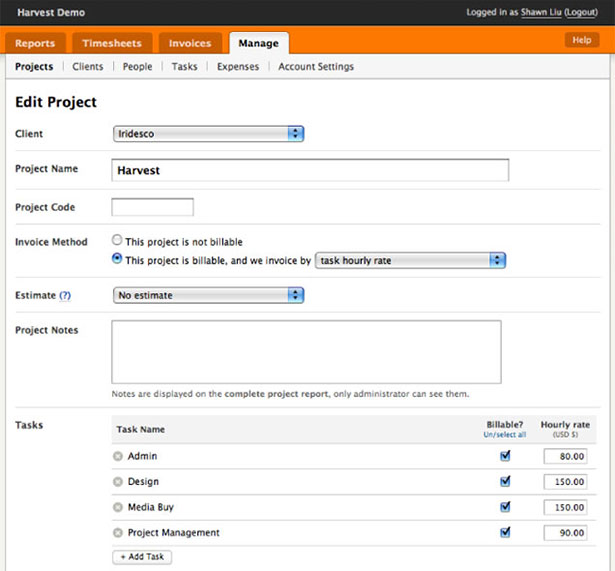
Task: Switch to the Reports tab
Action: pos(35,43)
